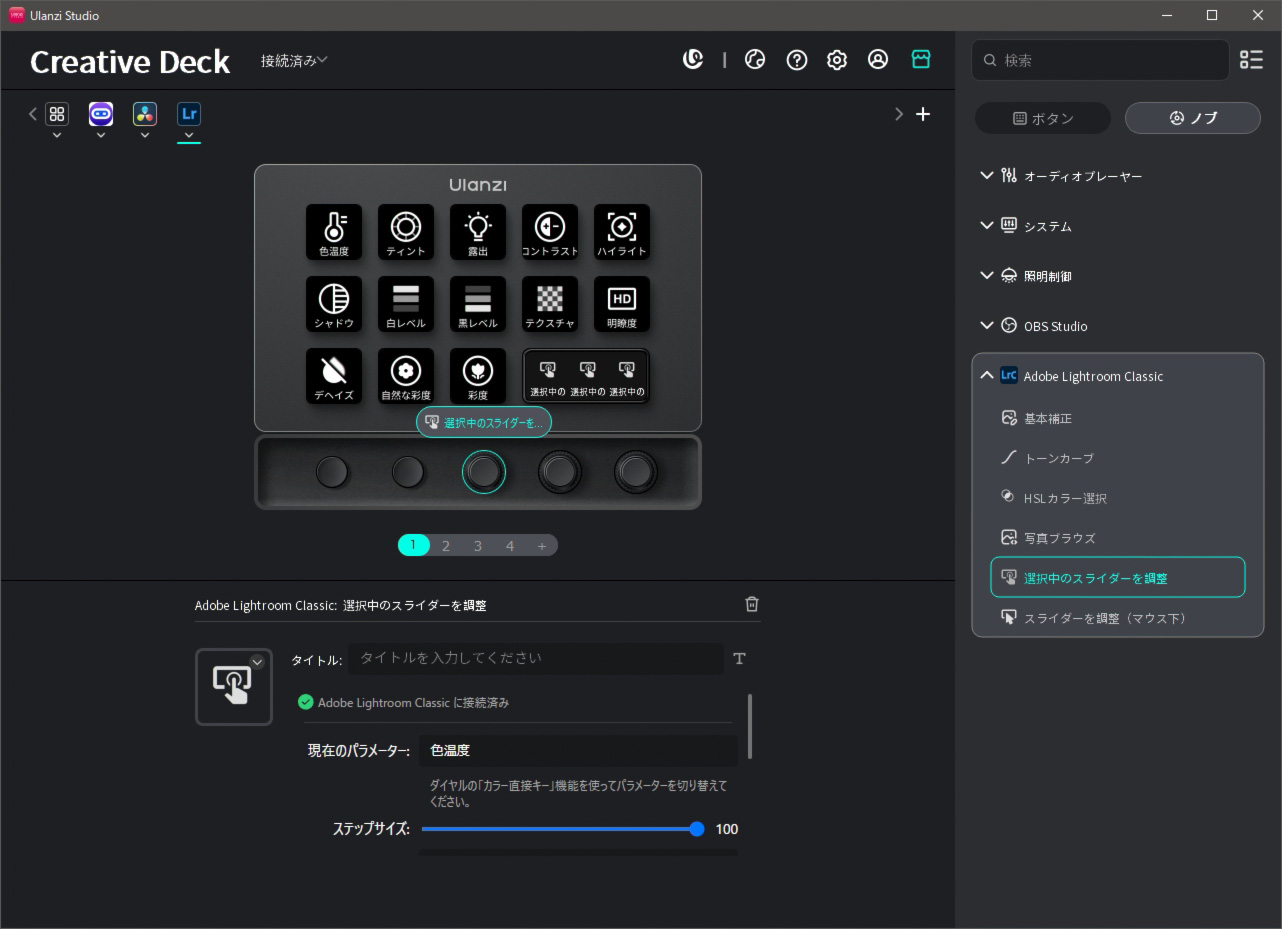The height and width of the screenshot is (929, 1282).
Task: Choose 選択中のスライダーを調整 action
Action: click(1118, 578)
